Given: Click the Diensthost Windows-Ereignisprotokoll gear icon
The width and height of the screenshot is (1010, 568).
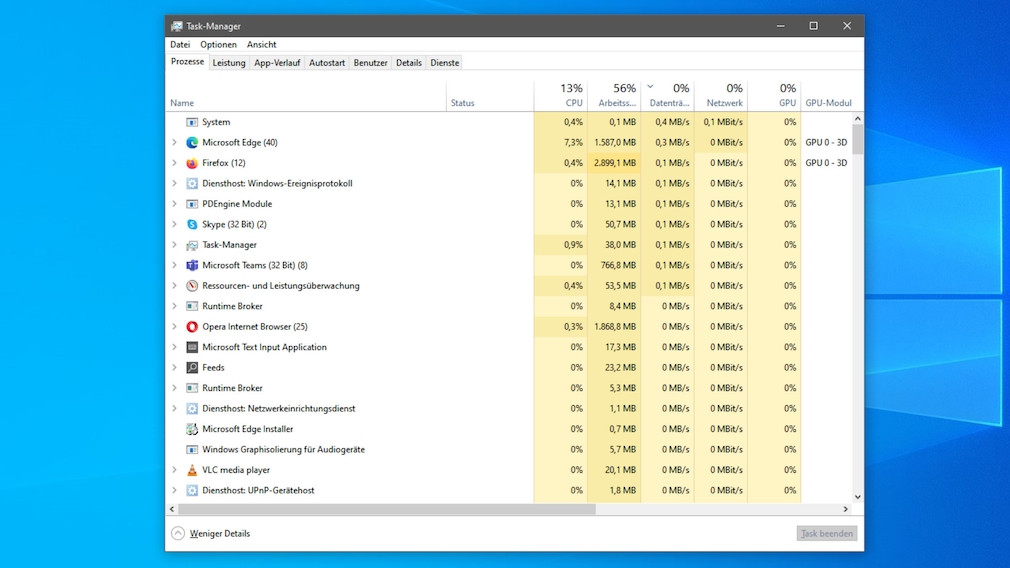Looking at the screenshot, I should (x=192, y=184).
